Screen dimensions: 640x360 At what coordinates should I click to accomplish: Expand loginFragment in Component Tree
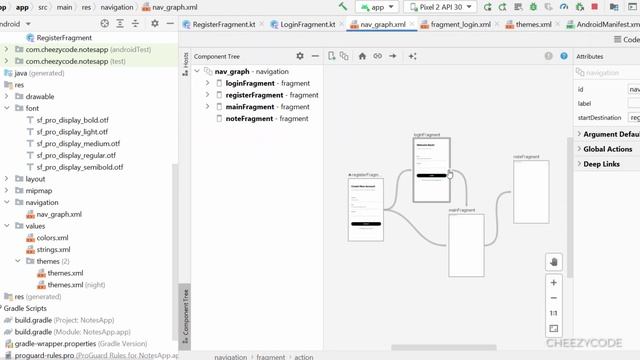(x=207, y=83)
